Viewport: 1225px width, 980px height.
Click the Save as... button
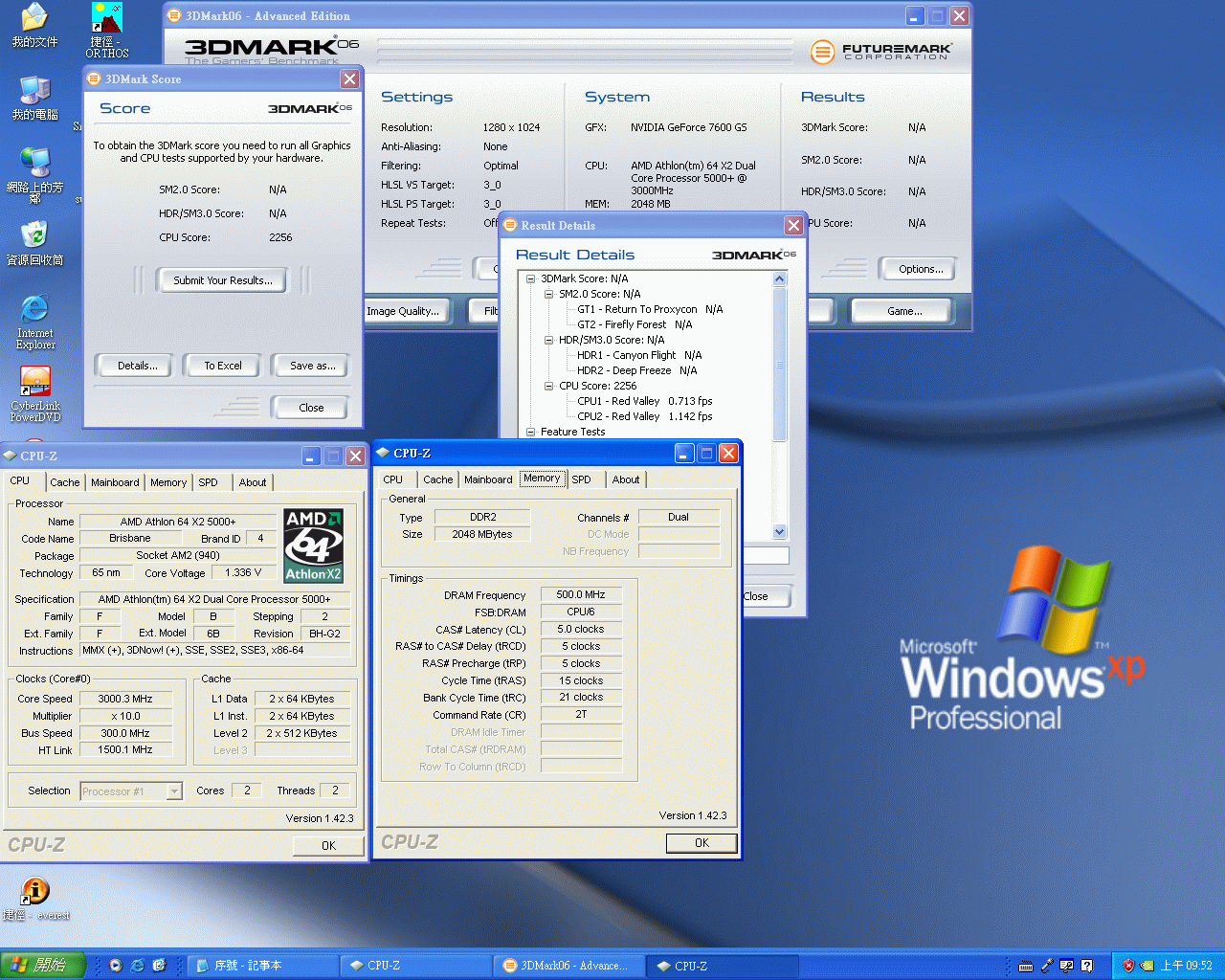312,366
